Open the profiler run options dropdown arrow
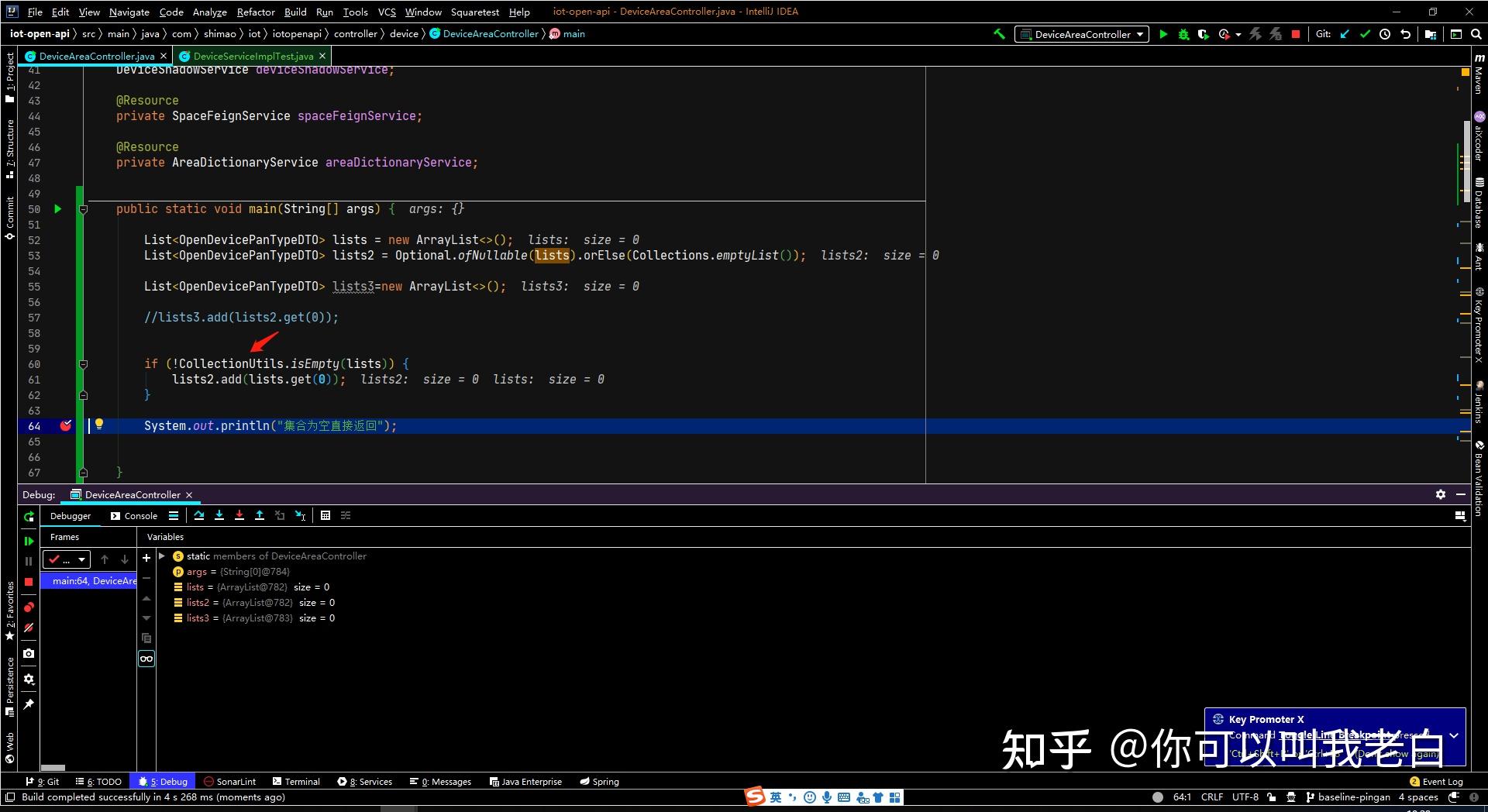The width and height of the screenshot is (1488, 812). click(x=1238, y=34)
